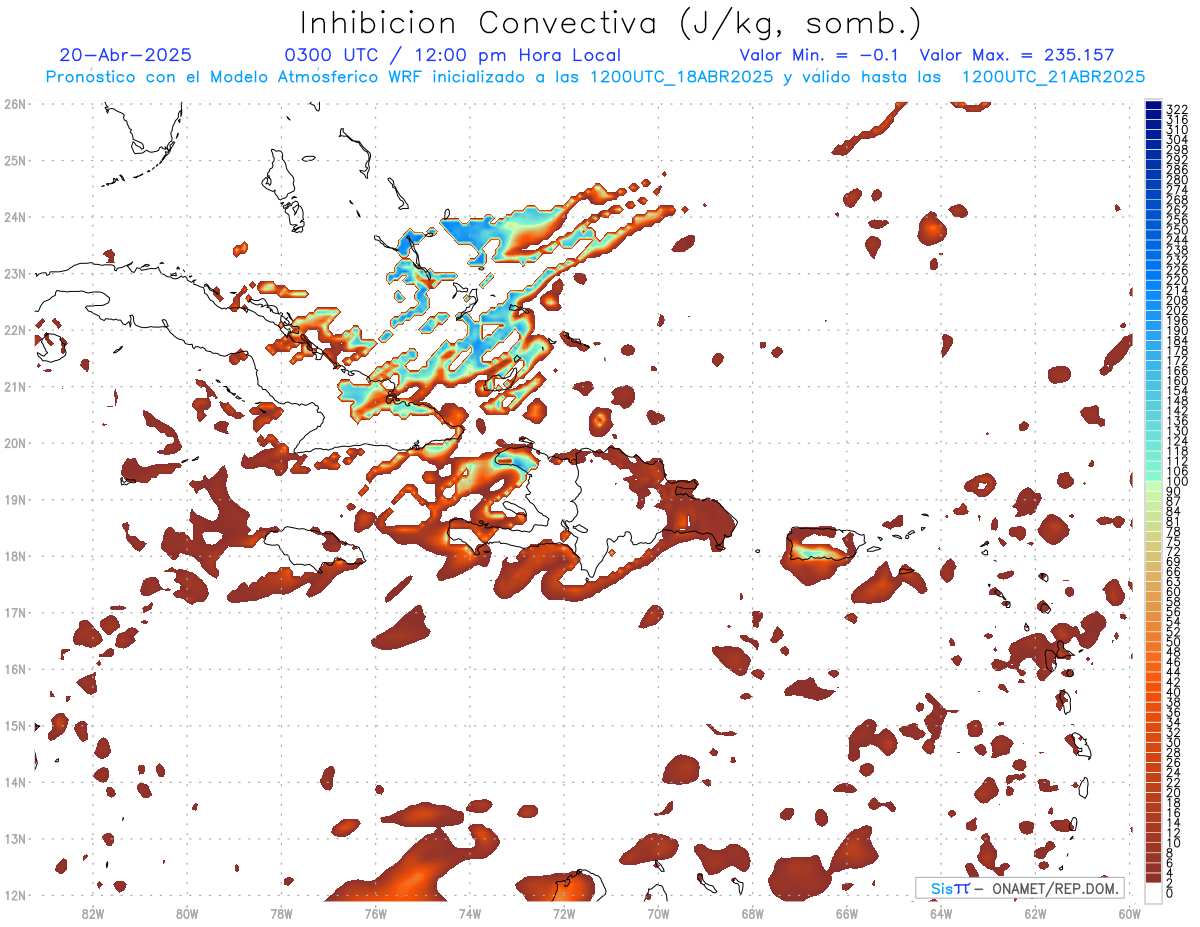Click the '322' value on the color scale
Viewport: 1200px width, 927px height.
[x=1177, y=109]
